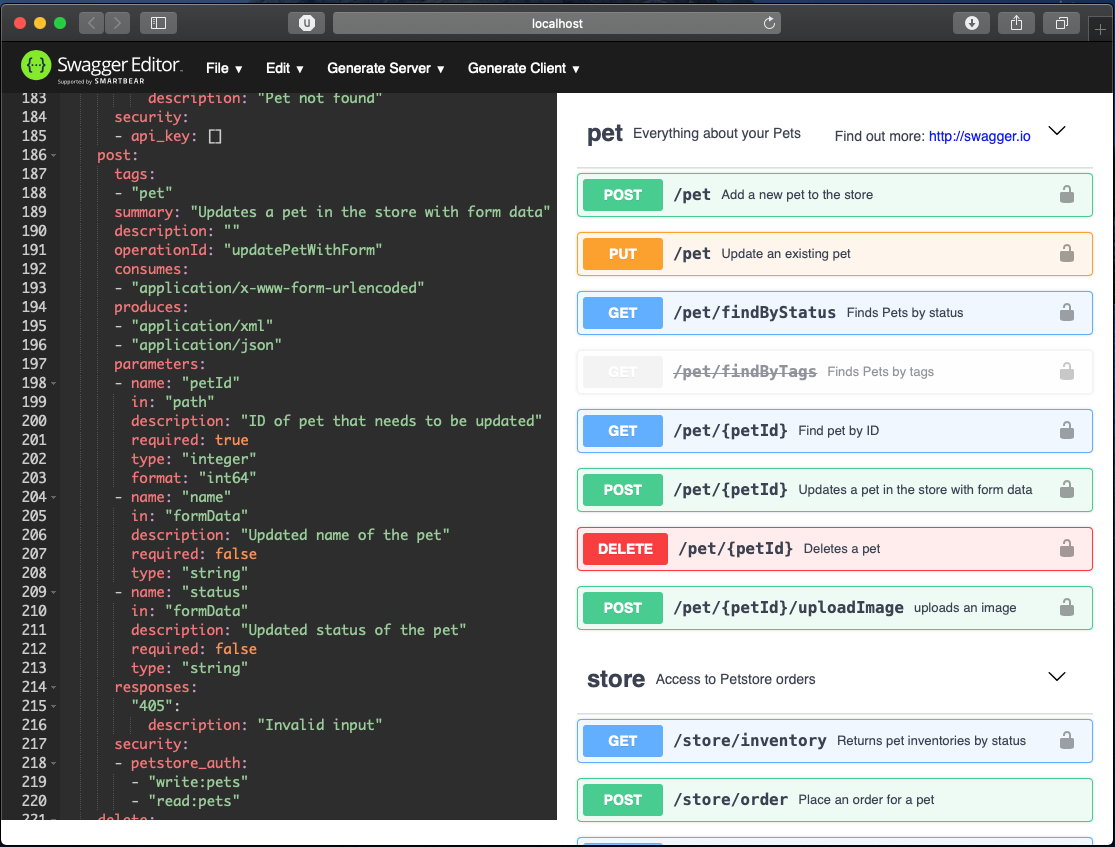Image resolution: width=1115 pixels, height=847 pixels.
Task: Collapse the store section using its chevron
Action: (1057, 676)
